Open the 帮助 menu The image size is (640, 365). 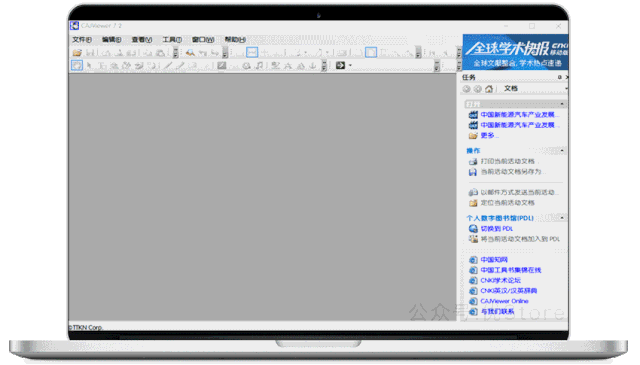point(235,40)
